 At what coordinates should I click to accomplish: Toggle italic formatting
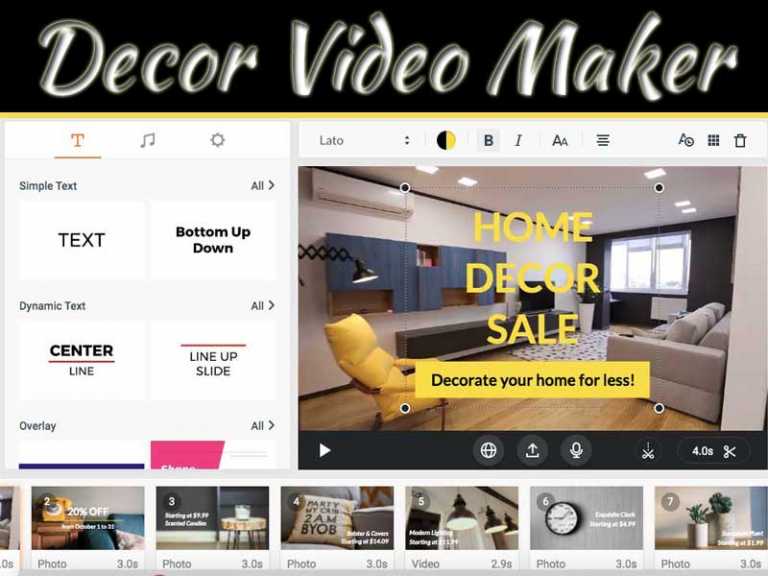click(x=518, y=141)
